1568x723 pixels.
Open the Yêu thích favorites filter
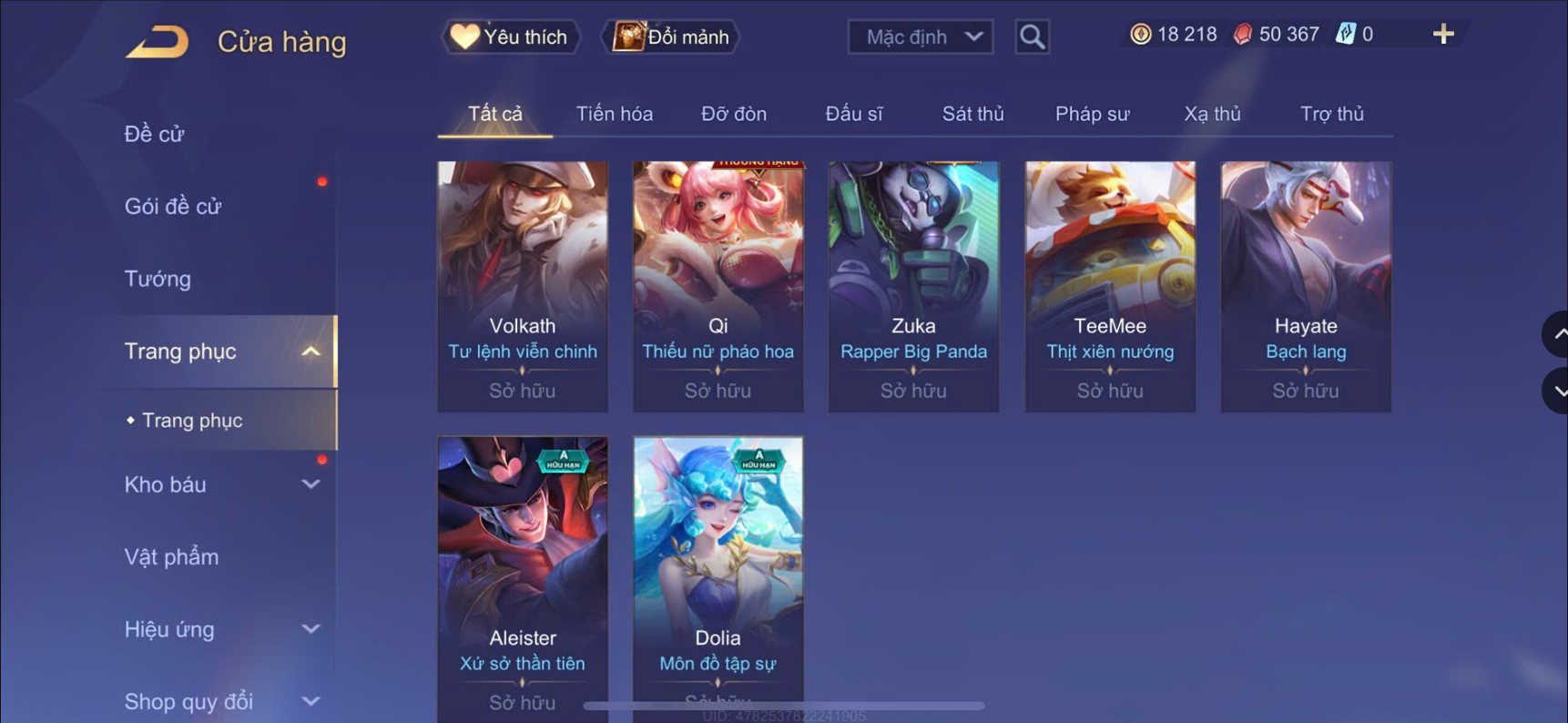(510, 37)
